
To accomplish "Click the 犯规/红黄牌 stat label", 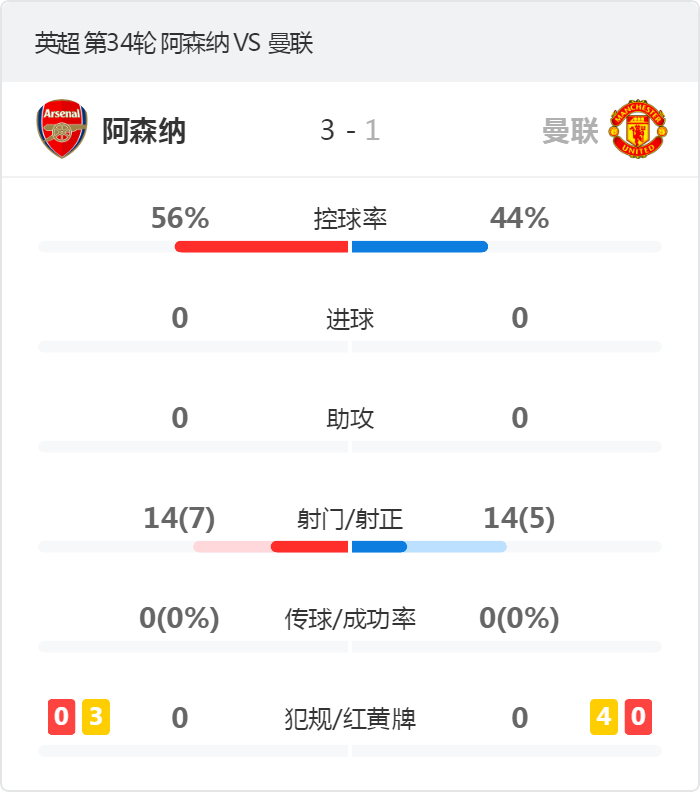I will click(x=350, y=719).
